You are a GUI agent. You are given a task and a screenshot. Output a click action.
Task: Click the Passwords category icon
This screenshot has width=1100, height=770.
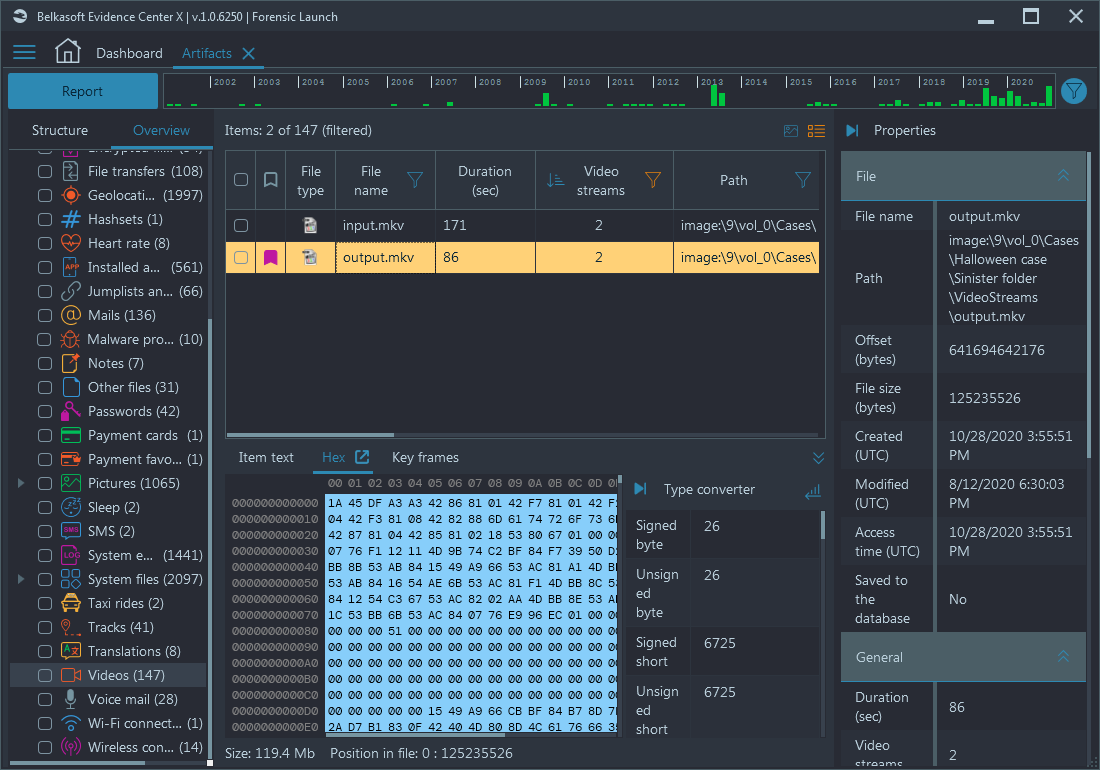71,411
